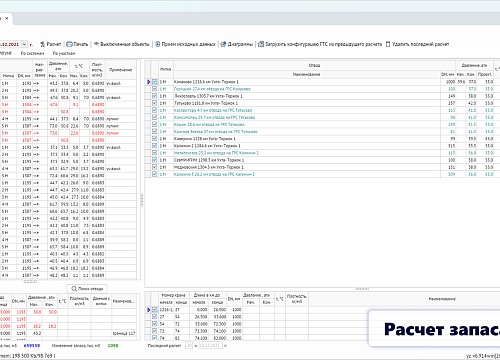Click the Отвод column group header

coord(314,65)
